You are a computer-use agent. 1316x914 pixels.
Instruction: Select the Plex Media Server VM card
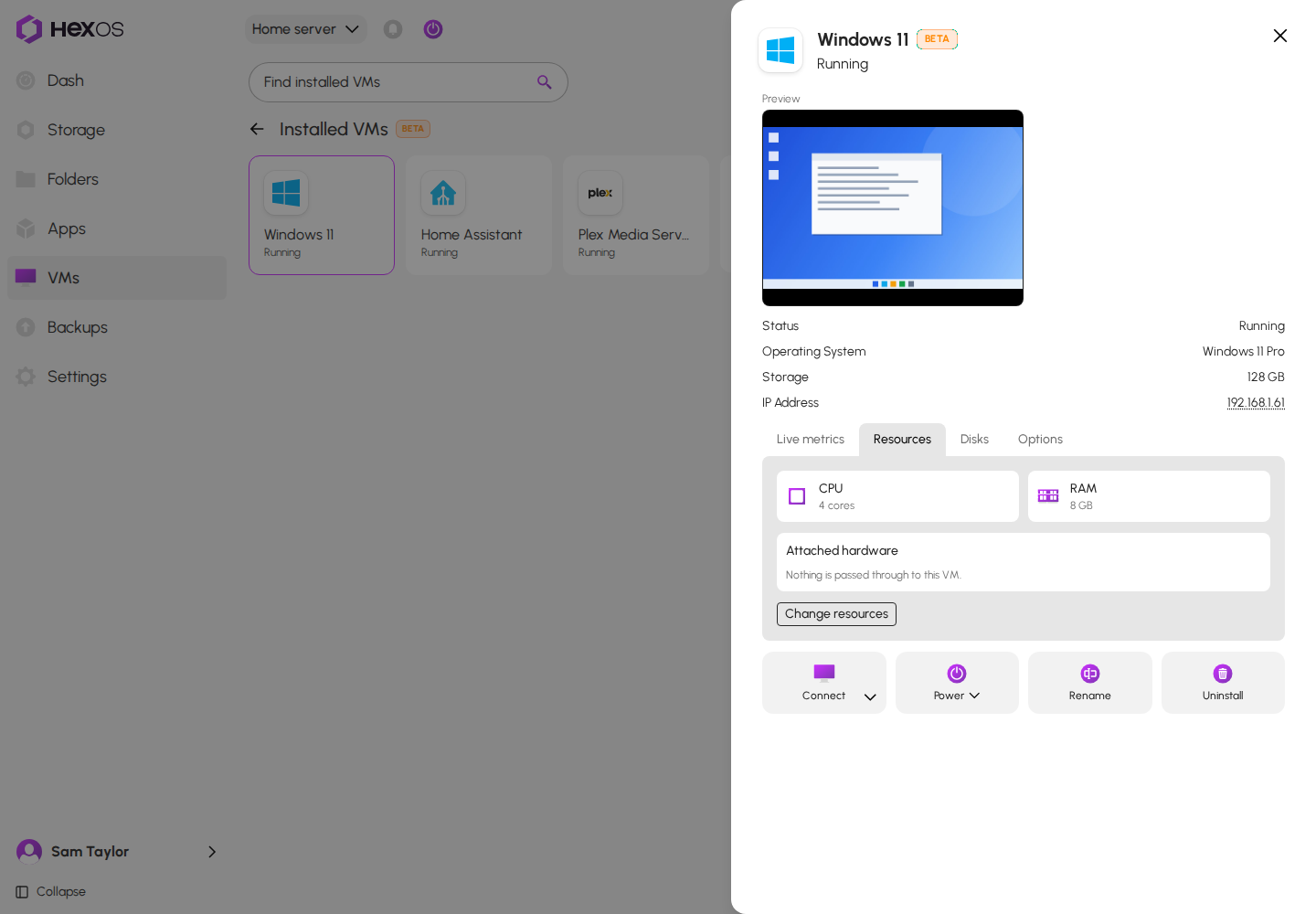click(636, 216)
